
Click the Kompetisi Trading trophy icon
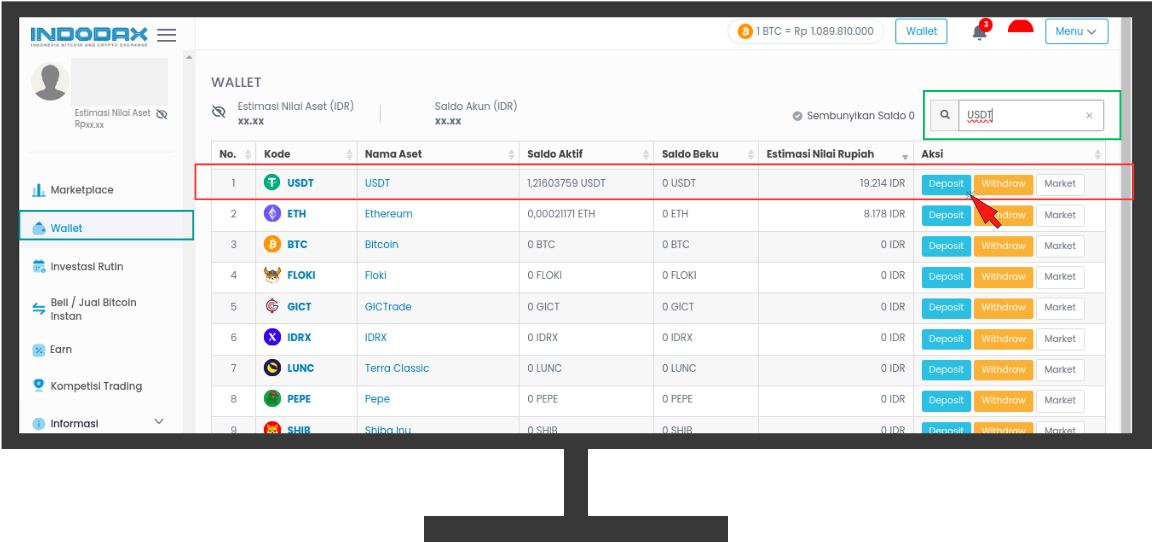pyautogui.click(x=39, y=385)
